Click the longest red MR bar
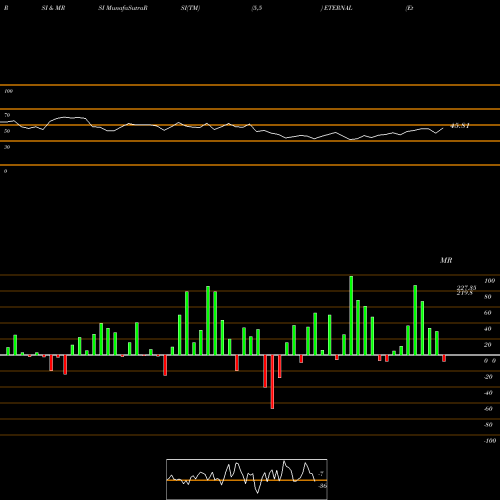 [x=272, y=382]
